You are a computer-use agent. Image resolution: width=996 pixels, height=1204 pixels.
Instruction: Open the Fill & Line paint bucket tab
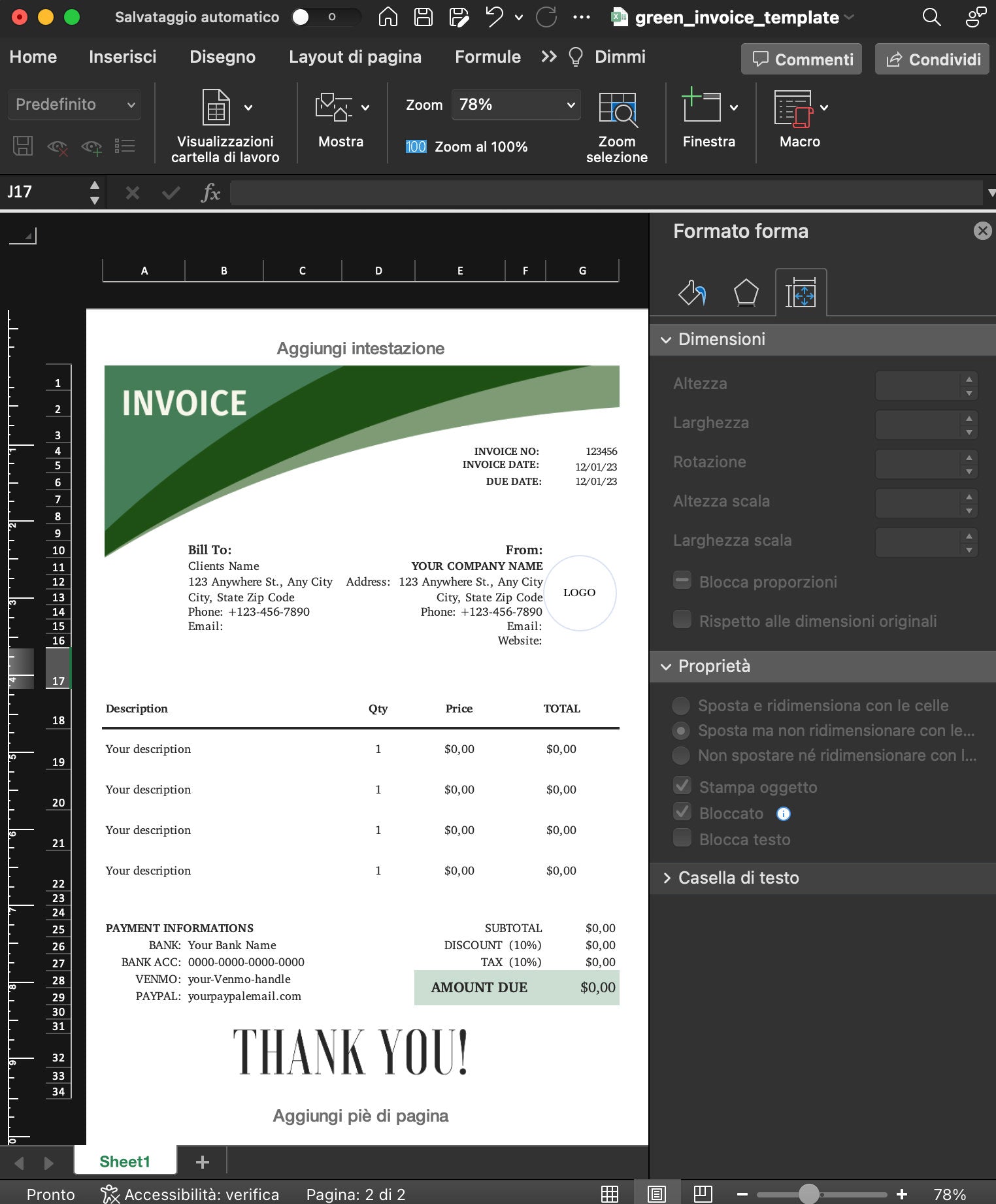point(691,293)
